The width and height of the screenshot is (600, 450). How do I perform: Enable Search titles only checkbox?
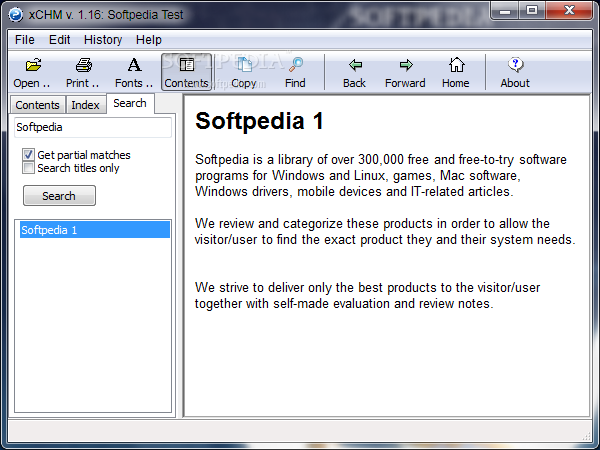[28, 168]
